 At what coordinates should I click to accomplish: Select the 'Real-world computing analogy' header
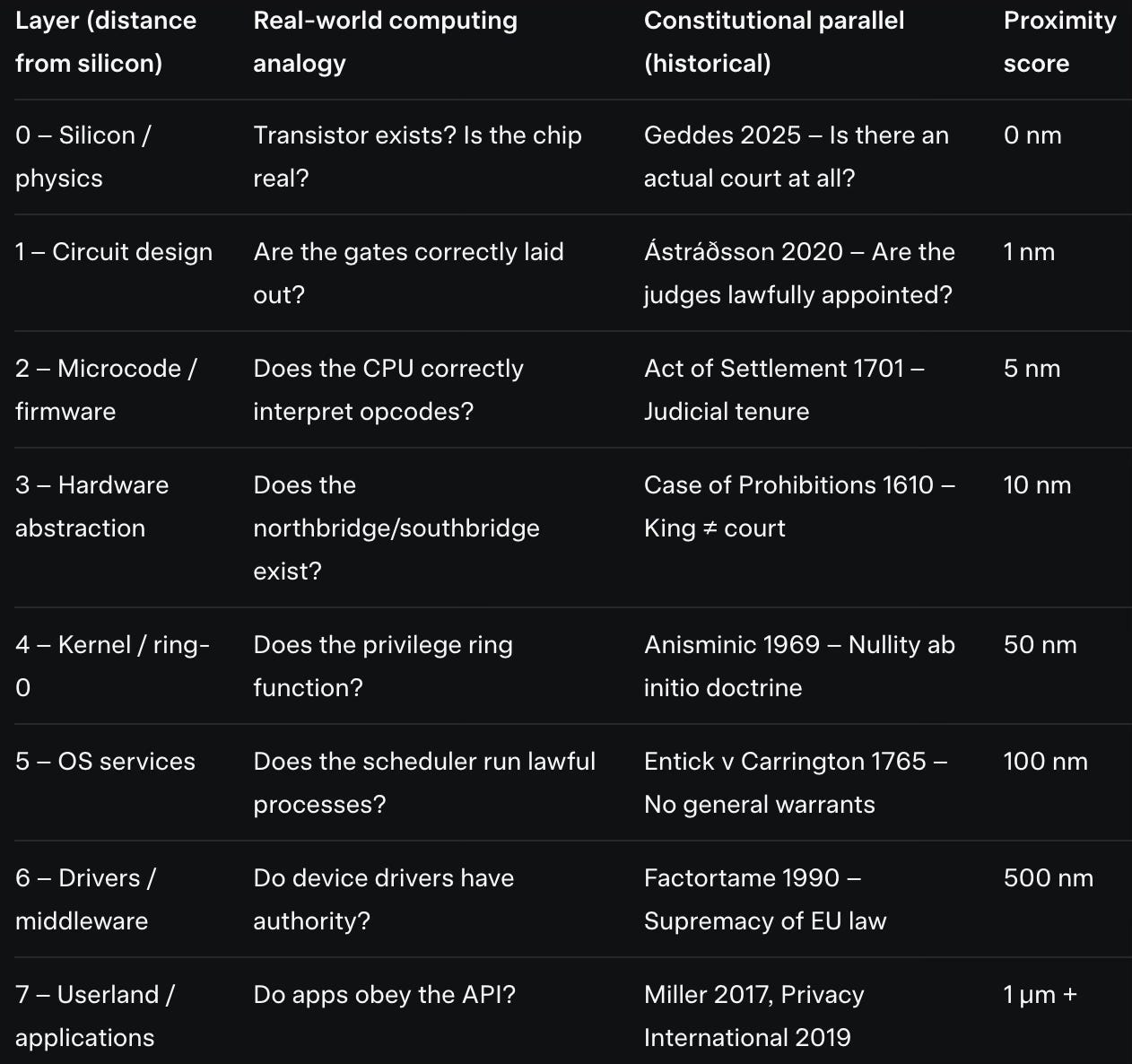[385, 42]
